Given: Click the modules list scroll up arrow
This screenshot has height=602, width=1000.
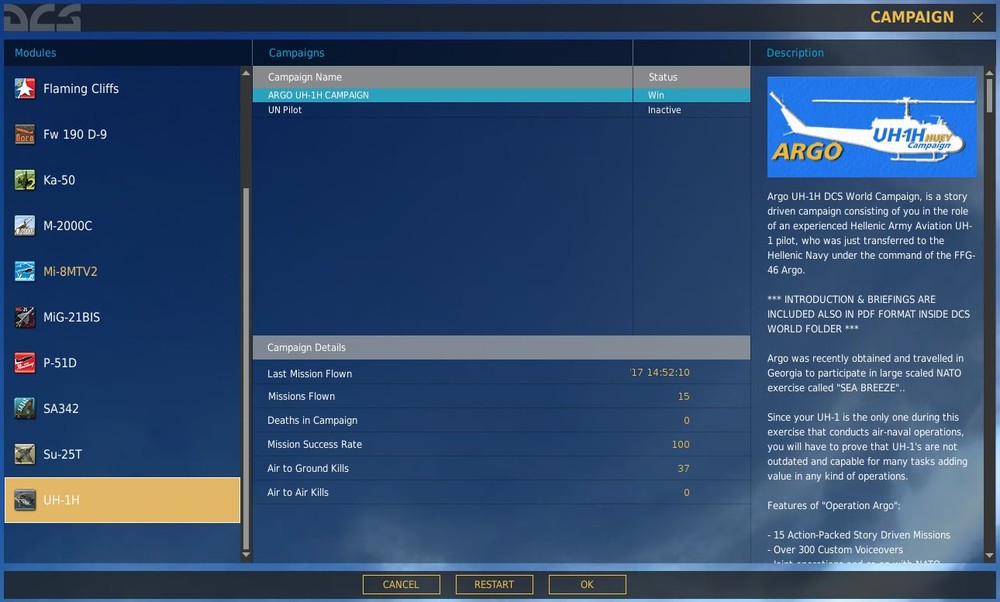Looking at the screenshot, I should (246, 73).
